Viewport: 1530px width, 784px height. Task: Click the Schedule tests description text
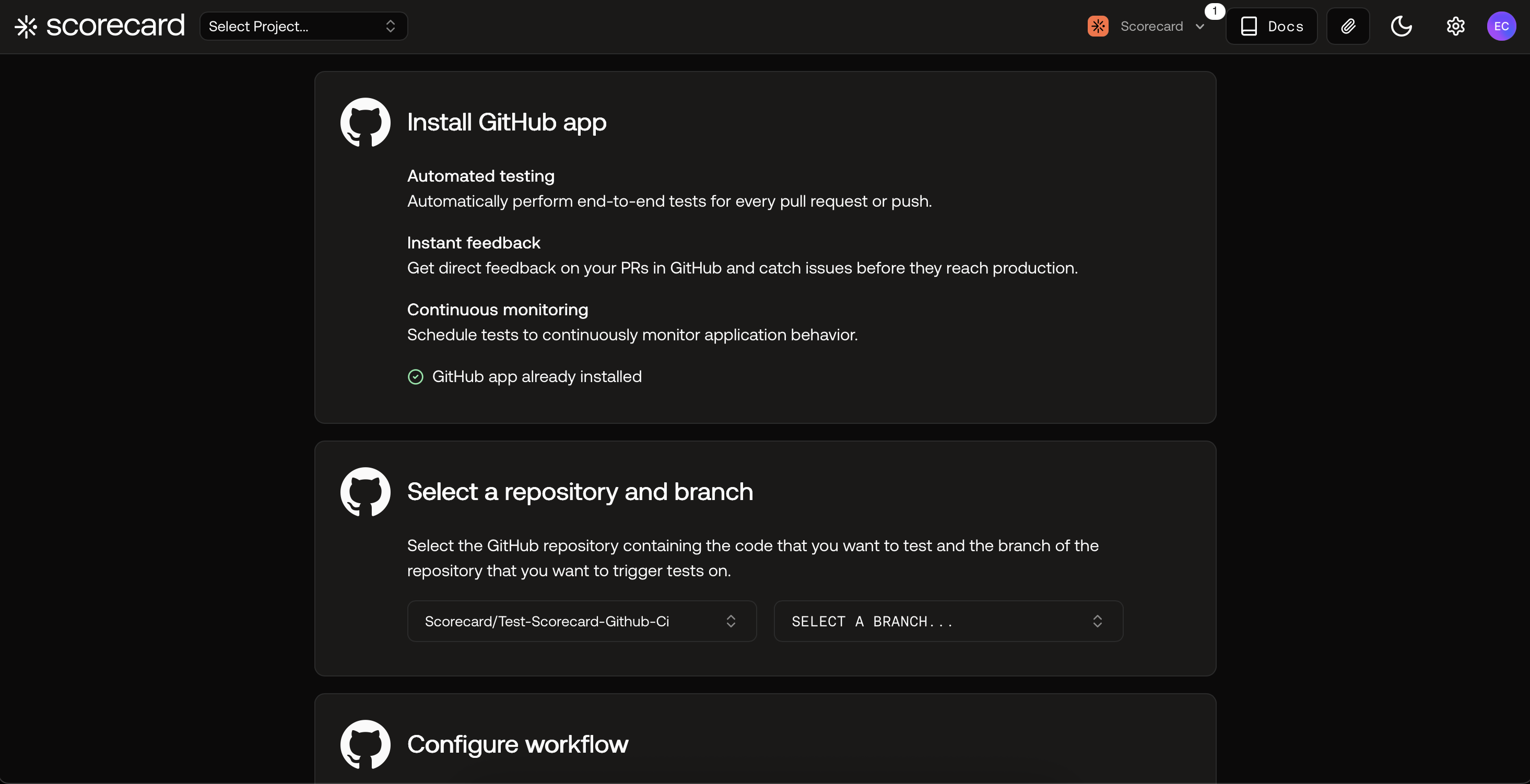pos(632,335)
